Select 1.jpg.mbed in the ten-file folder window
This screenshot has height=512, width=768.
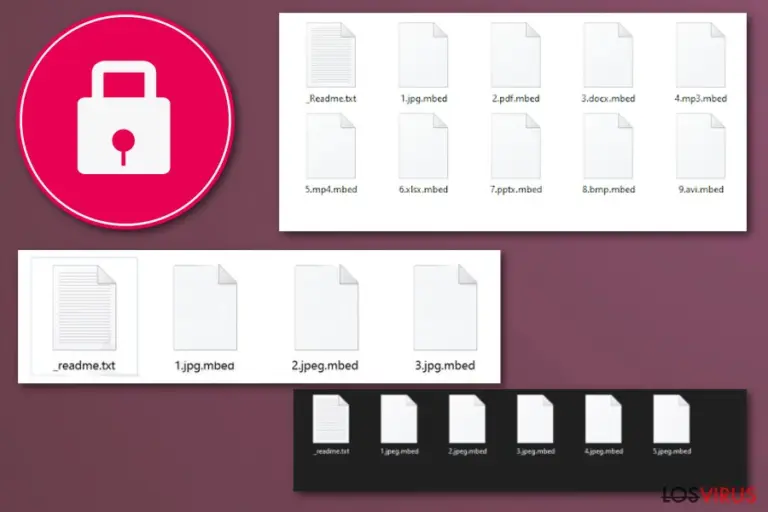coord(423,63)
